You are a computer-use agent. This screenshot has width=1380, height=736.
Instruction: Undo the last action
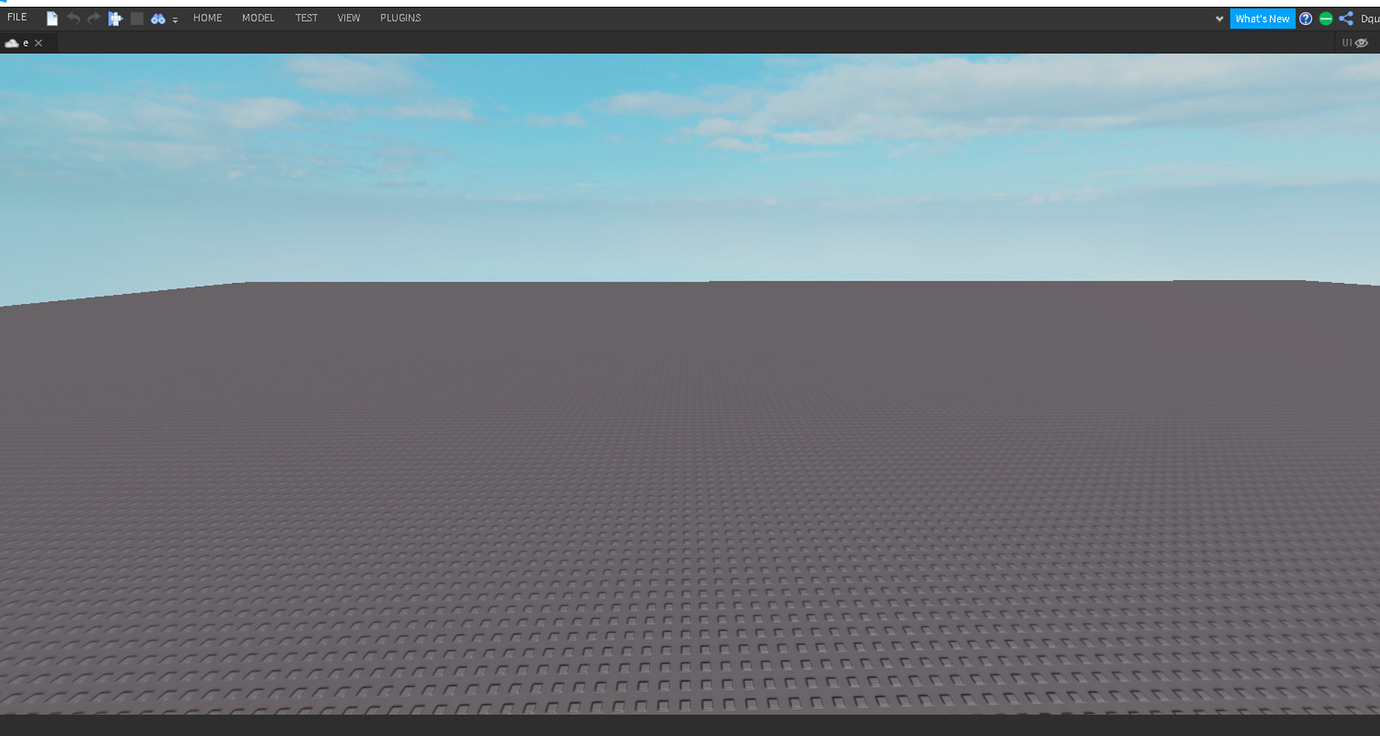pos(72,17)
